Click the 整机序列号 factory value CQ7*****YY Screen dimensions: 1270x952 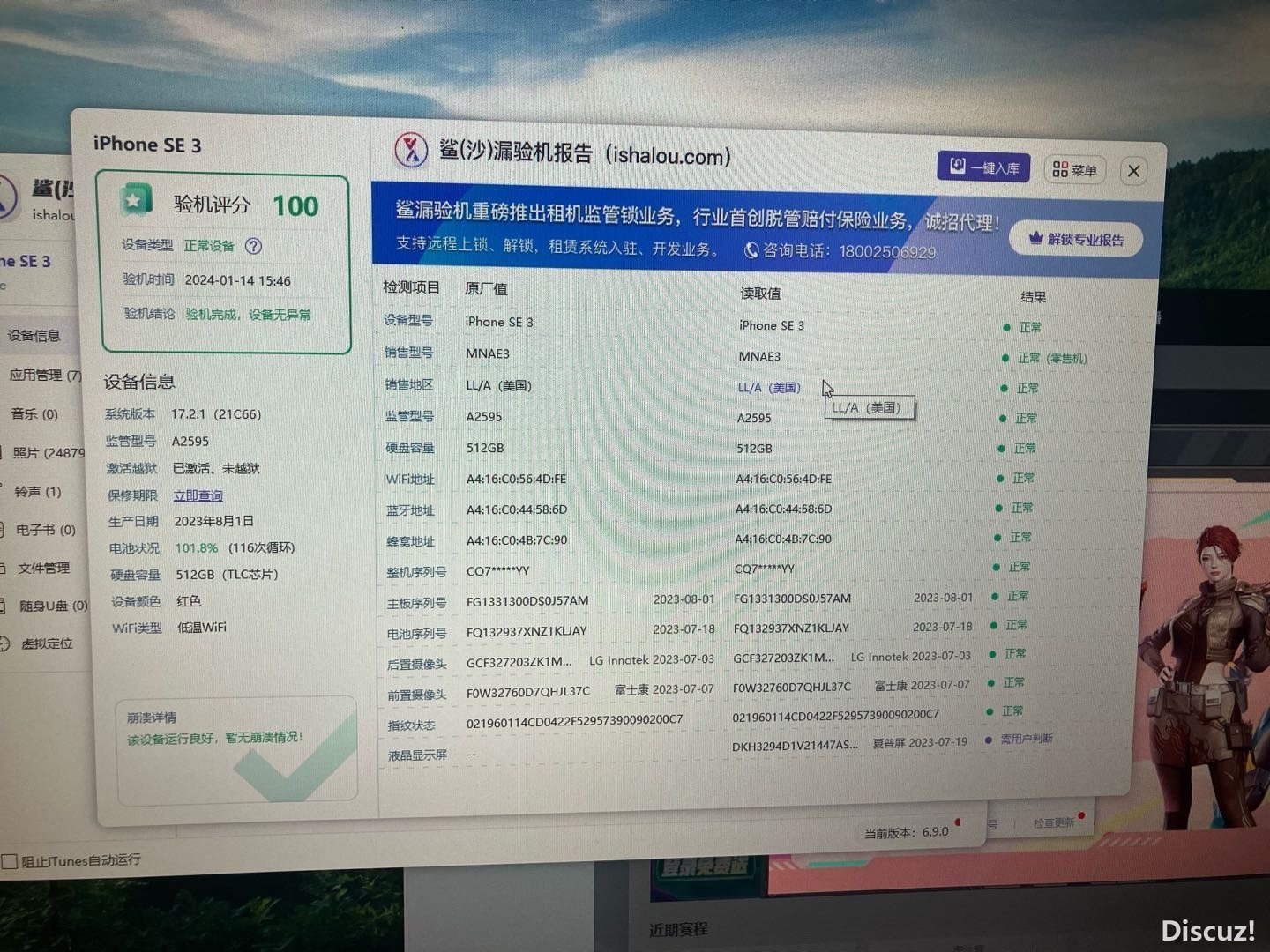pyautogui.click(x=498, y=571)
